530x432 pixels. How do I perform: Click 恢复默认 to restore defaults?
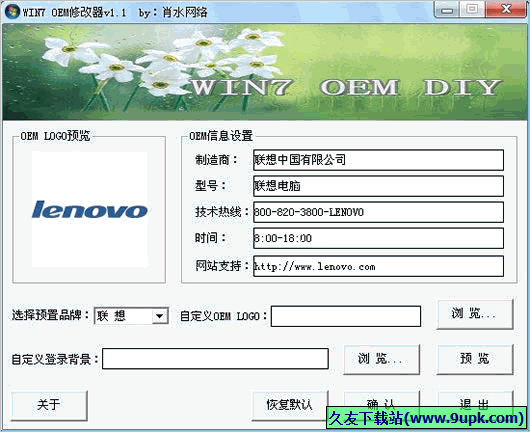[290, 405]
